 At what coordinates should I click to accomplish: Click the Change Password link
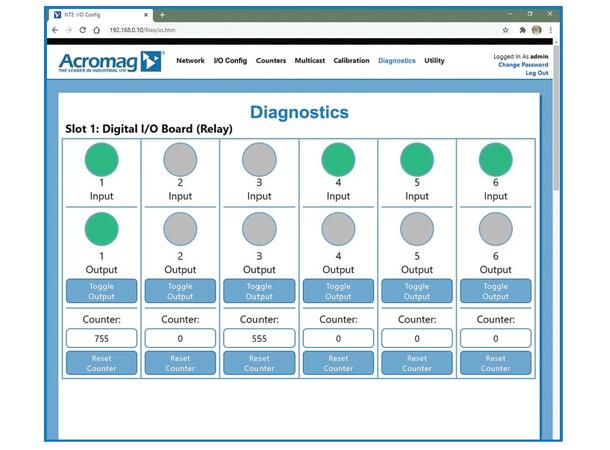522,65
